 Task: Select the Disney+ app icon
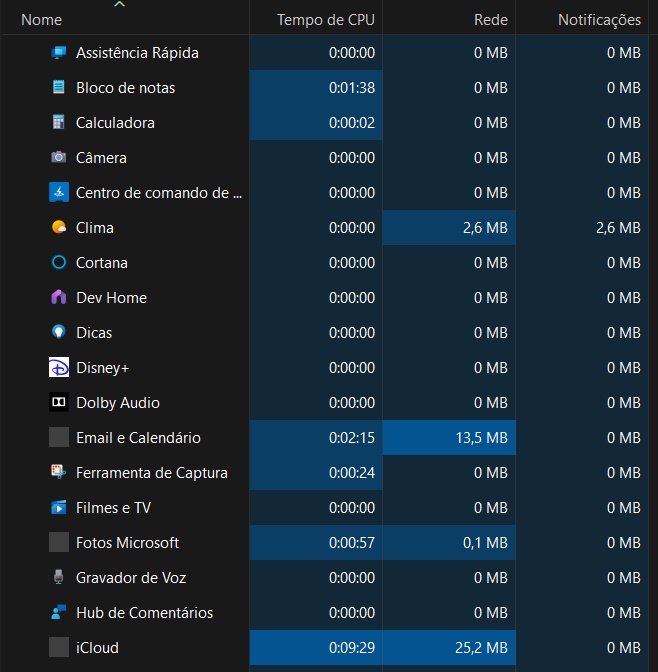59,368
